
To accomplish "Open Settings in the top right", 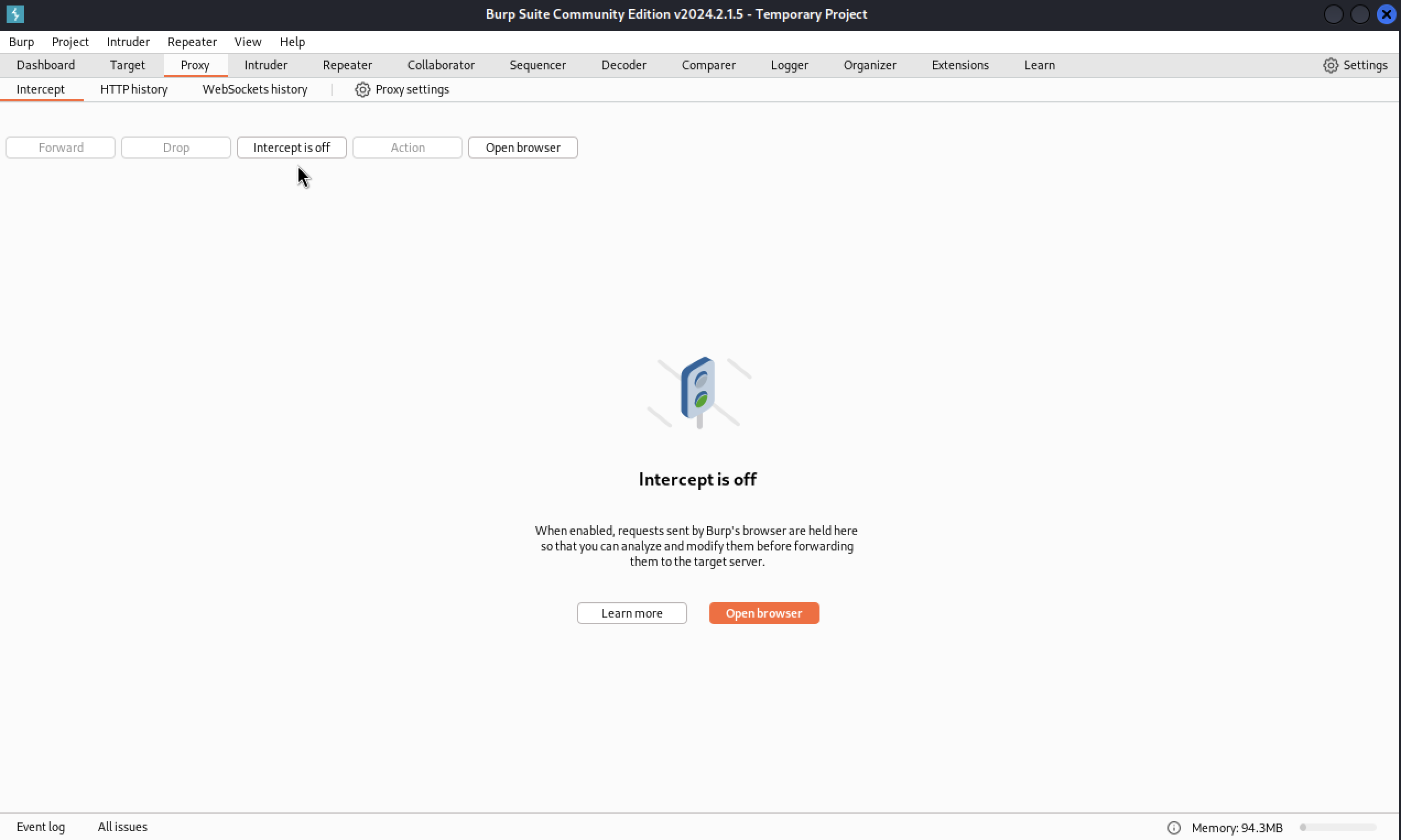I will point(1355,65).
